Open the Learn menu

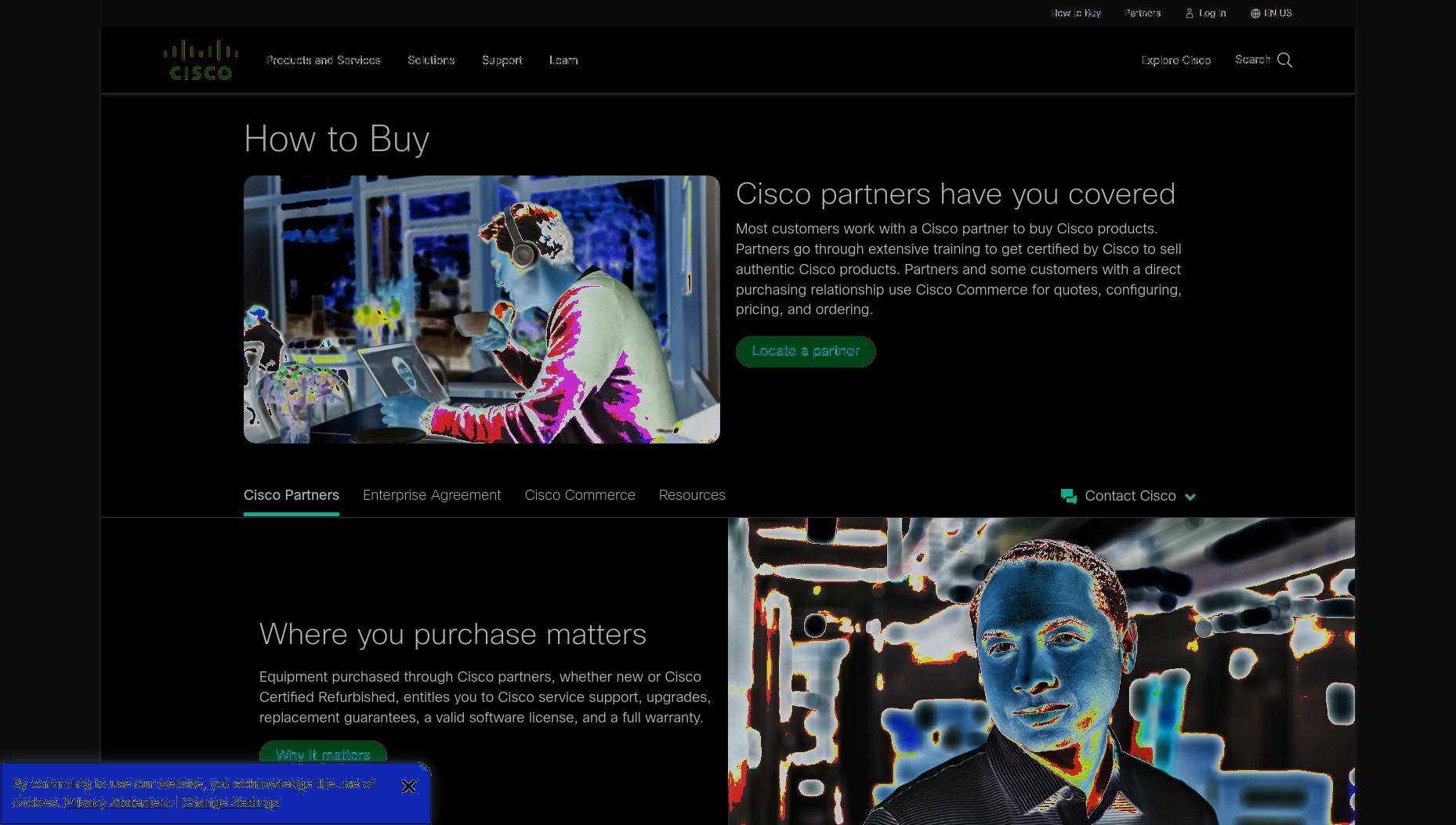(563, 60)
